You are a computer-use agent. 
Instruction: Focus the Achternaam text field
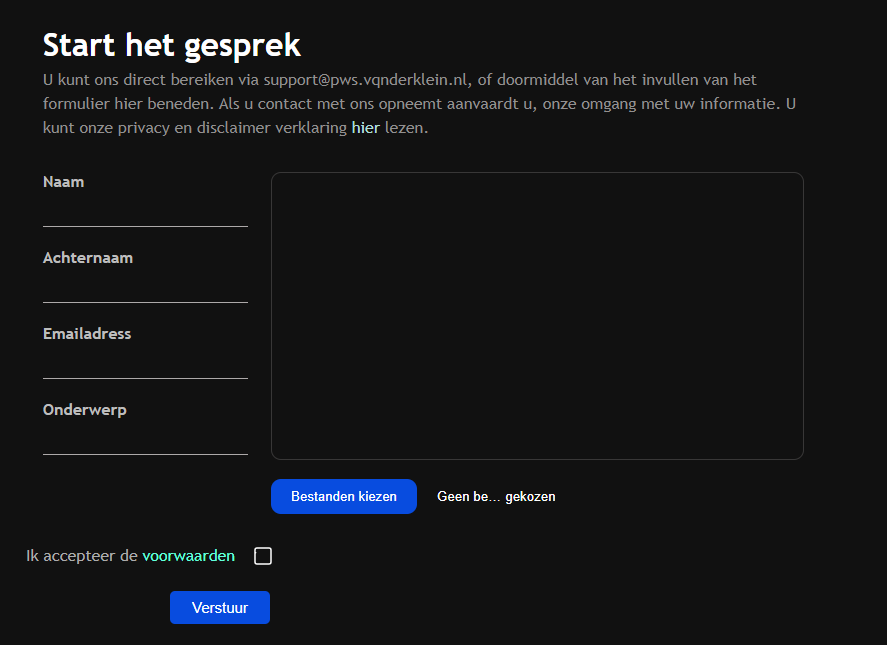click(145, 287)
